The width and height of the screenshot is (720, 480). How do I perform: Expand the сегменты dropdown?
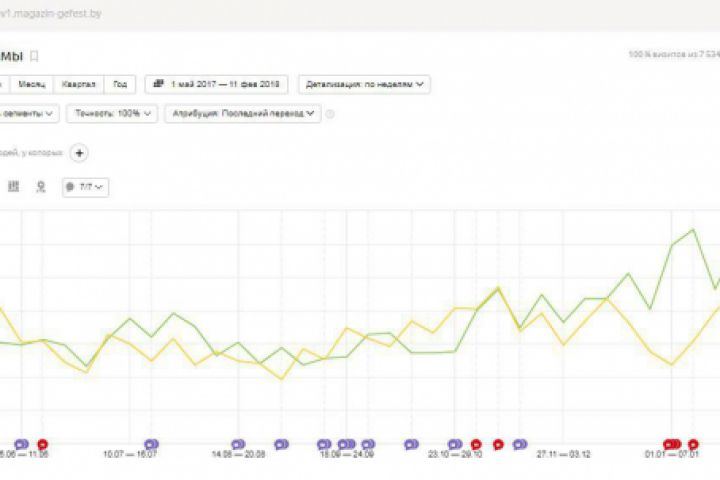[x=28, y=113]
